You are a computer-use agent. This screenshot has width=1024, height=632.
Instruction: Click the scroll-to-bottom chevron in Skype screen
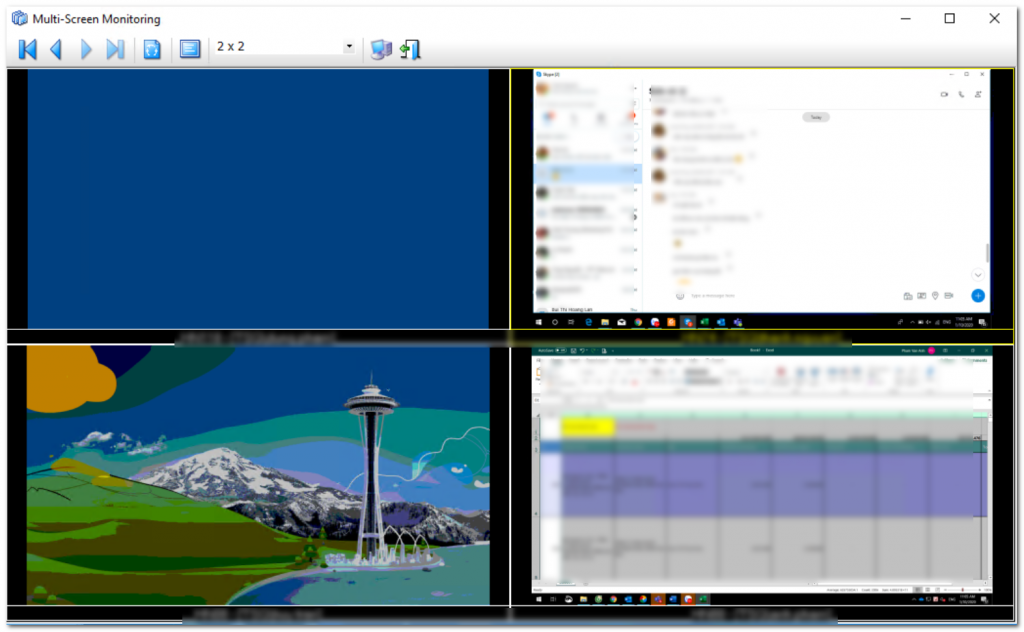tap(978, 275)
